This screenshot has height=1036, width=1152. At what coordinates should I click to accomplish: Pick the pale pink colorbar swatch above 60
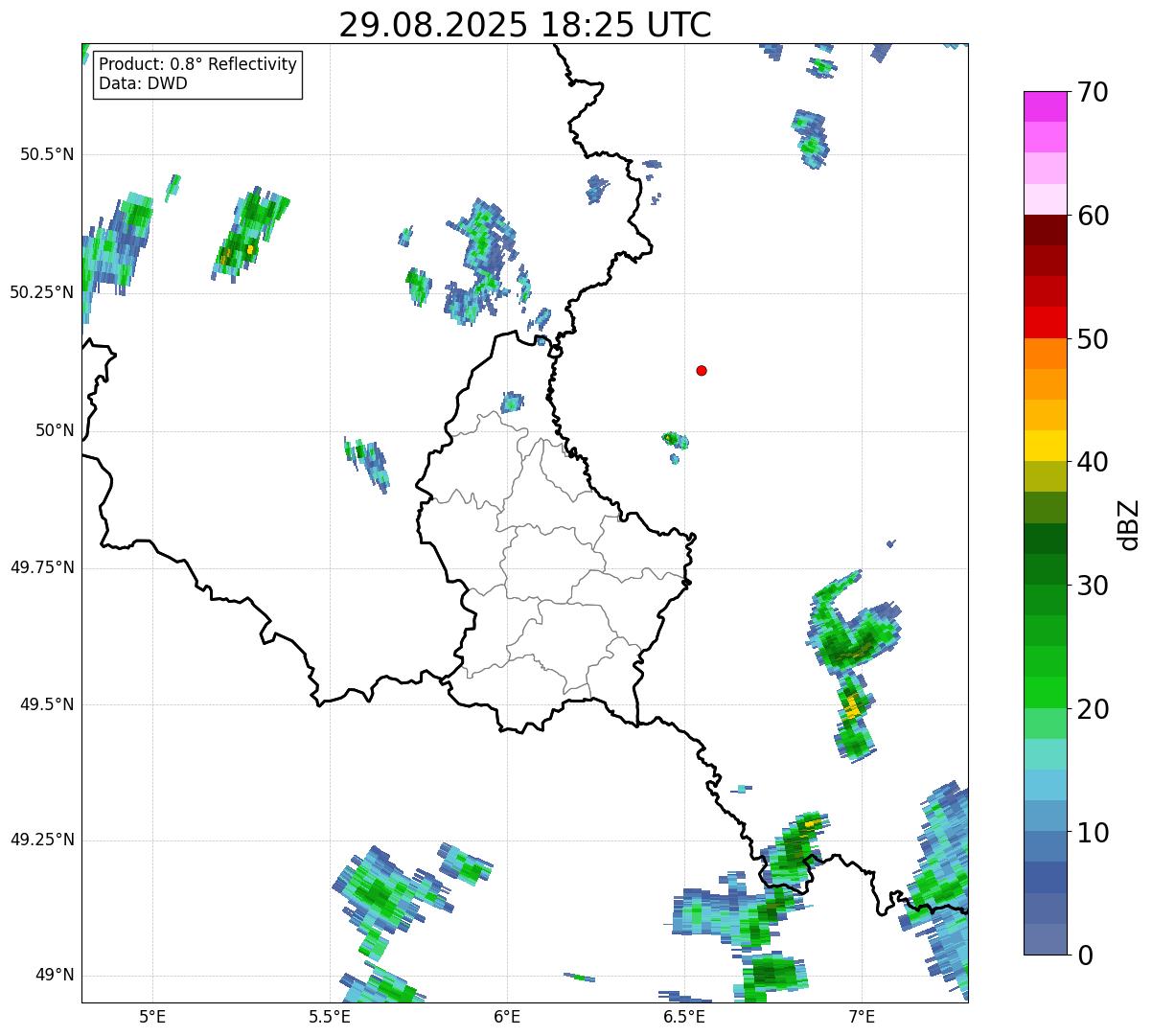(x=1045, y=199)
